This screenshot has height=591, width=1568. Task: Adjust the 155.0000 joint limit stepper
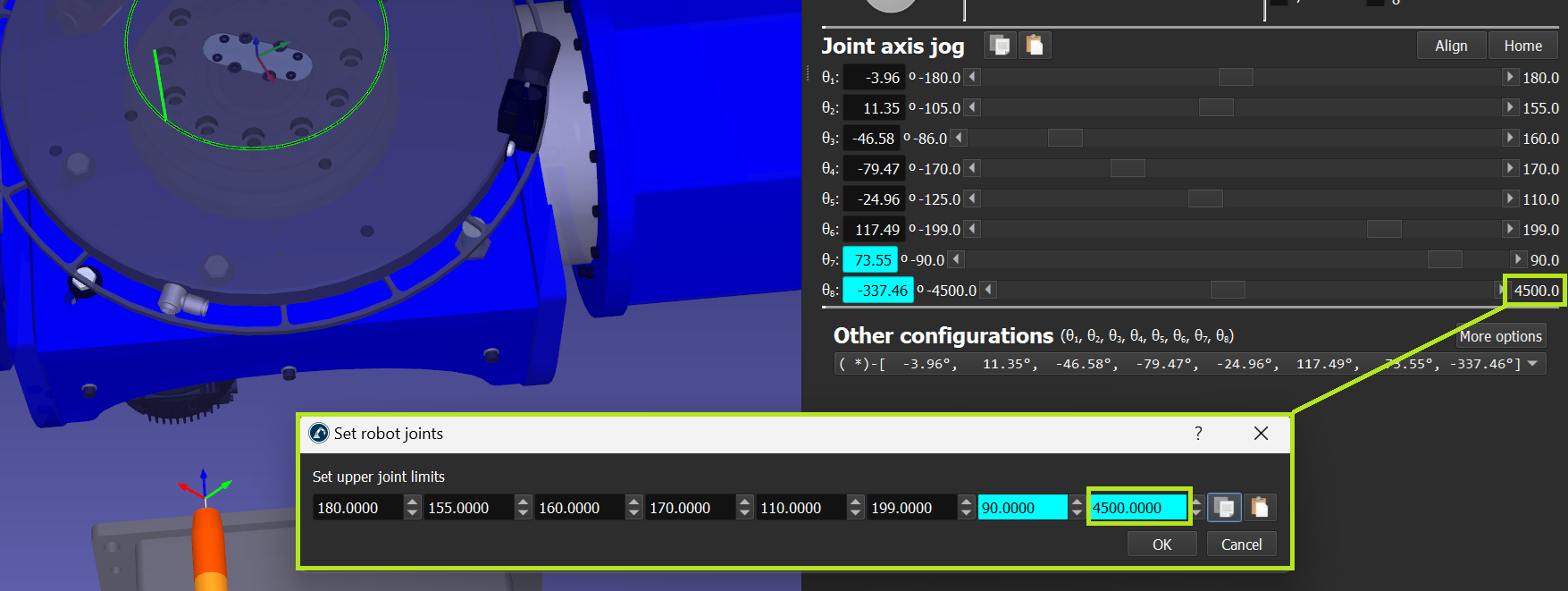[x=523, y=508]
